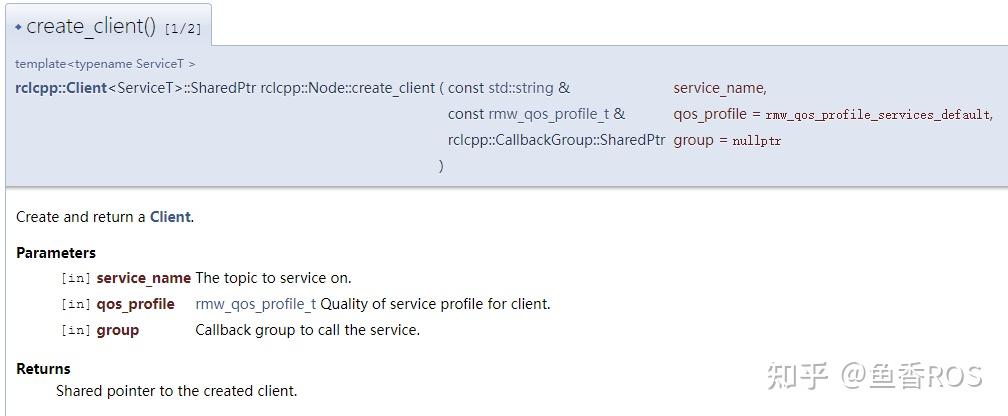Click the [1/2] overload indicator
Image resolution: width=1008 pixels, height=416 pixels.
[x=183, y=29]
